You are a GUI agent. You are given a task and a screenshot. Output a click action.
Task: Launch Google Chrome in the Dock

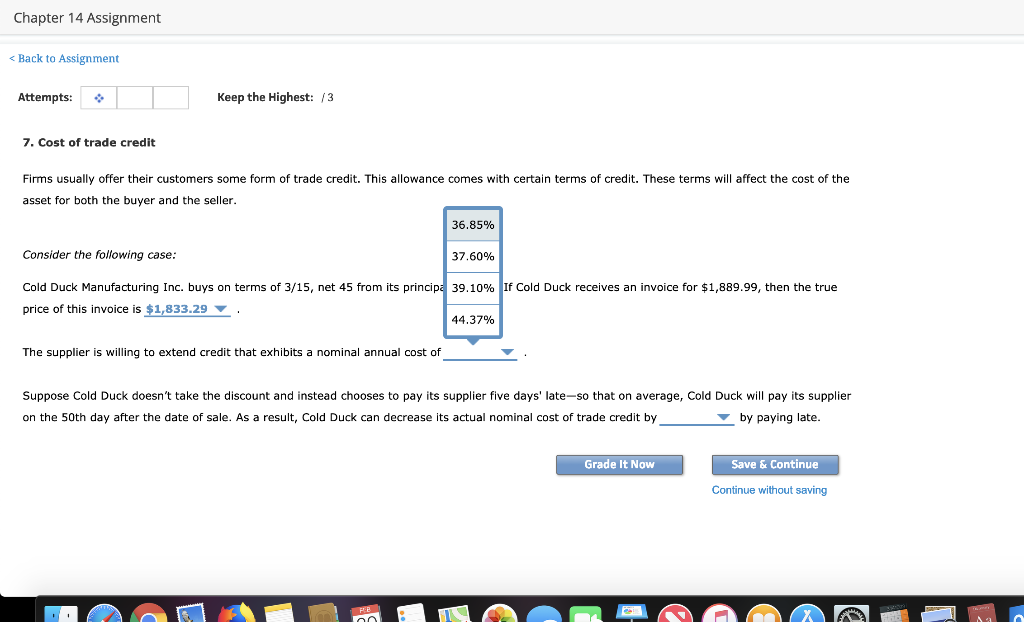[150, 610]
